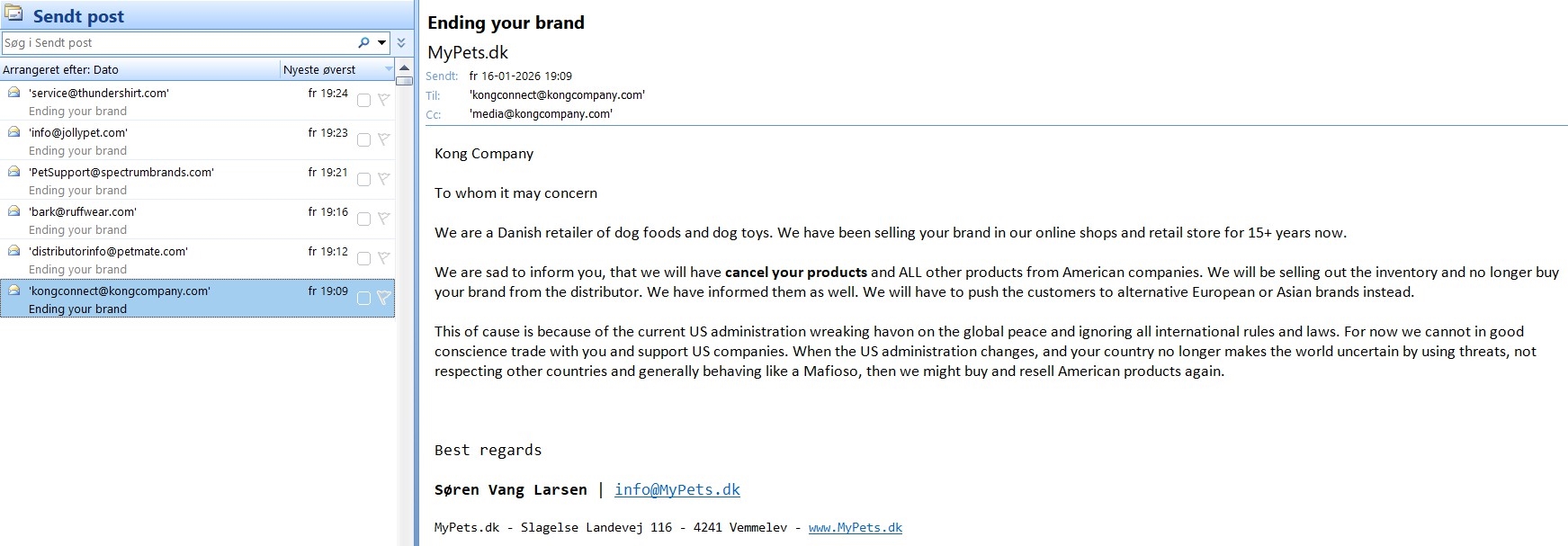This screenshot has width=1568, height=546.
Task: Flag the jollypet.com email for follow-up
Action: (x=383, y=139)
